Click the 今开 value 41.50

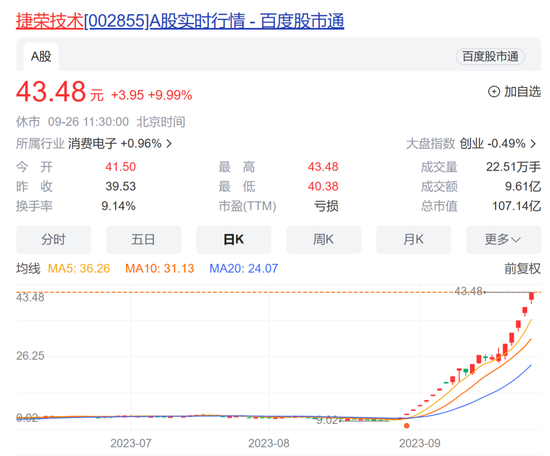coord(121,167)
